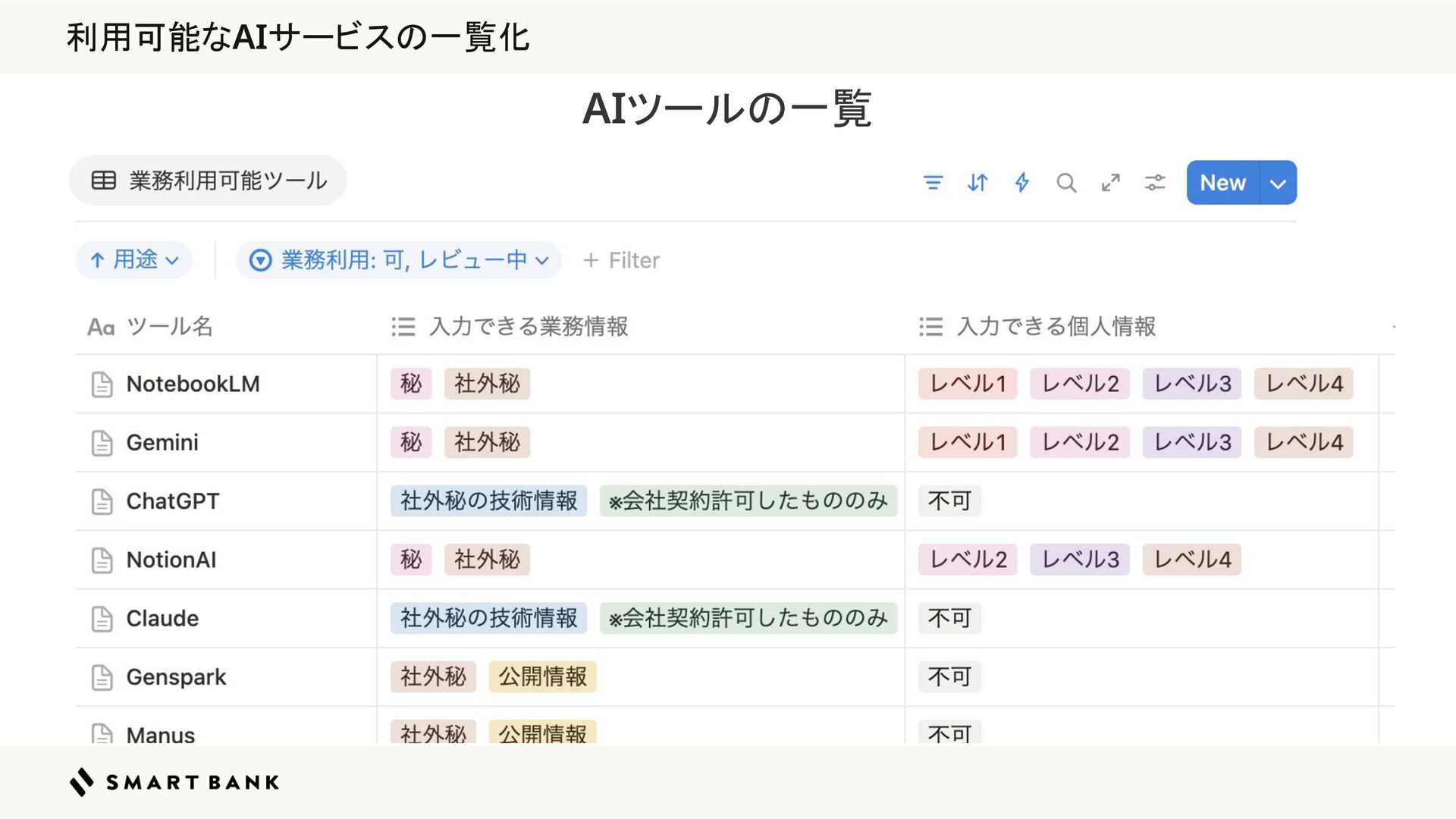Screen dimensions: 1456x819
Task: Click the 不可 tag in Claude row
Action: pyautogui.click(x=949, y=618)
